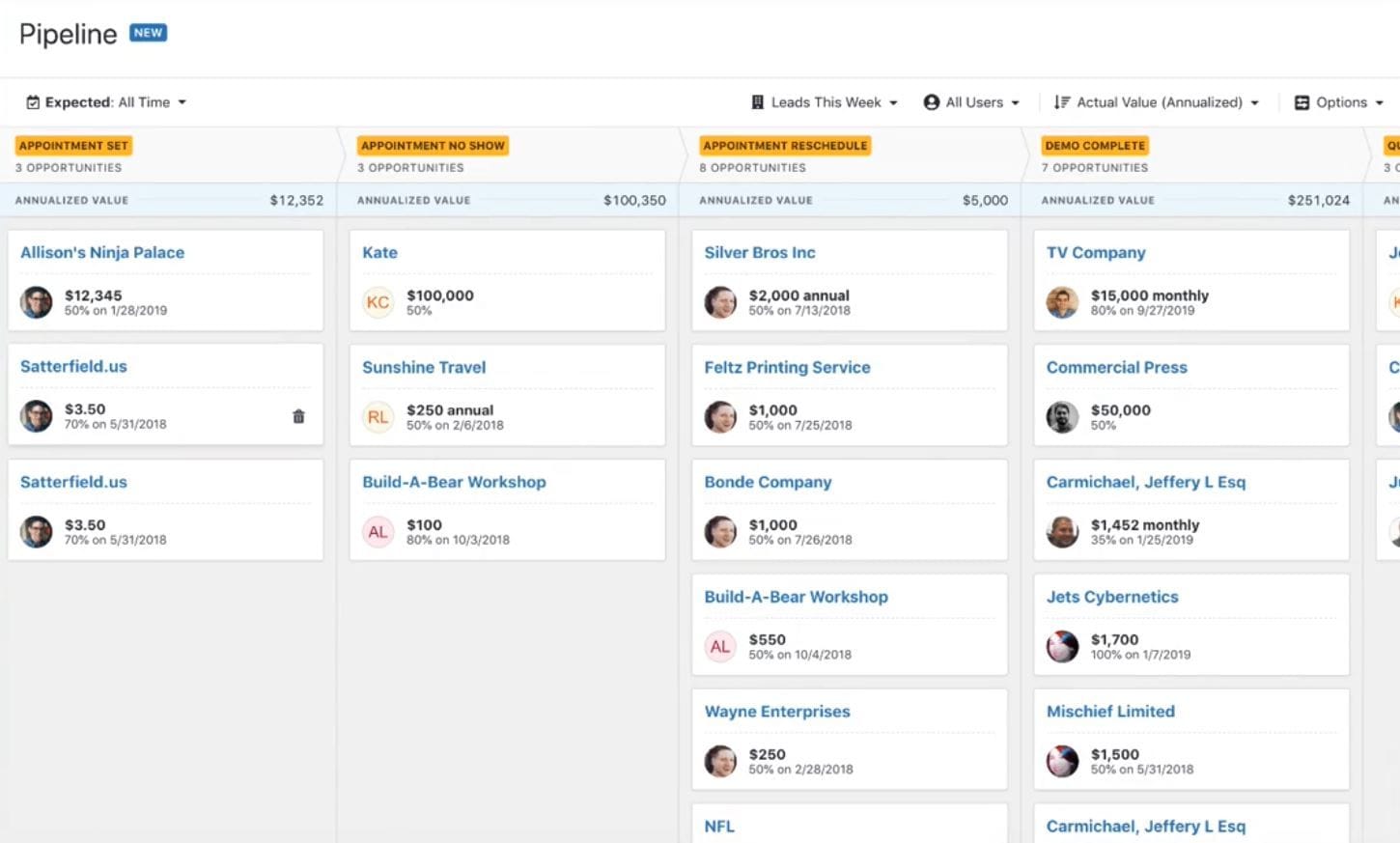1400x843 pixels.
Task: Click the Options panel icon
Action: (x=1302, y=102)
